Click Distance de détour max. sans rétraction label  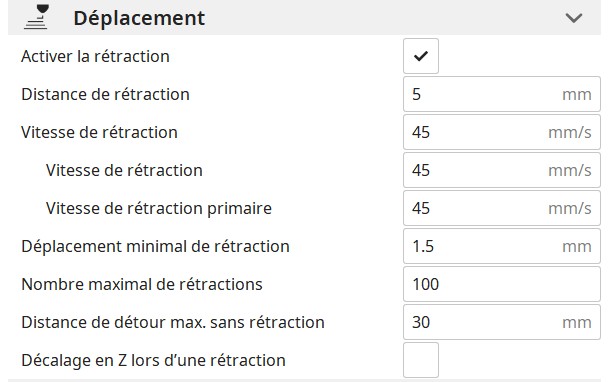point(173,322)
